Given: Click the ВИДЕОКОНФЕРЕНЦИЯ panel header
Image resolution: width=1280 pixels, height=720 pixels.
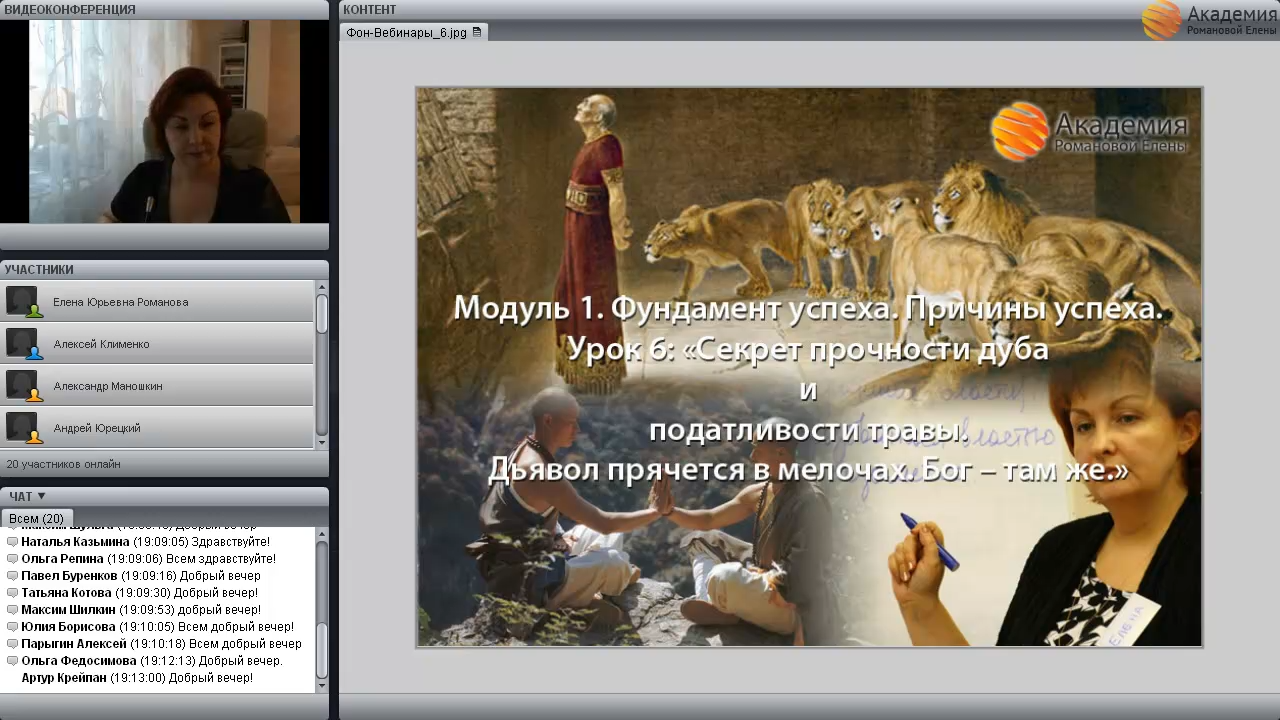Looking at the screenshot, I should pyautogui.click(x=164, y=9).
